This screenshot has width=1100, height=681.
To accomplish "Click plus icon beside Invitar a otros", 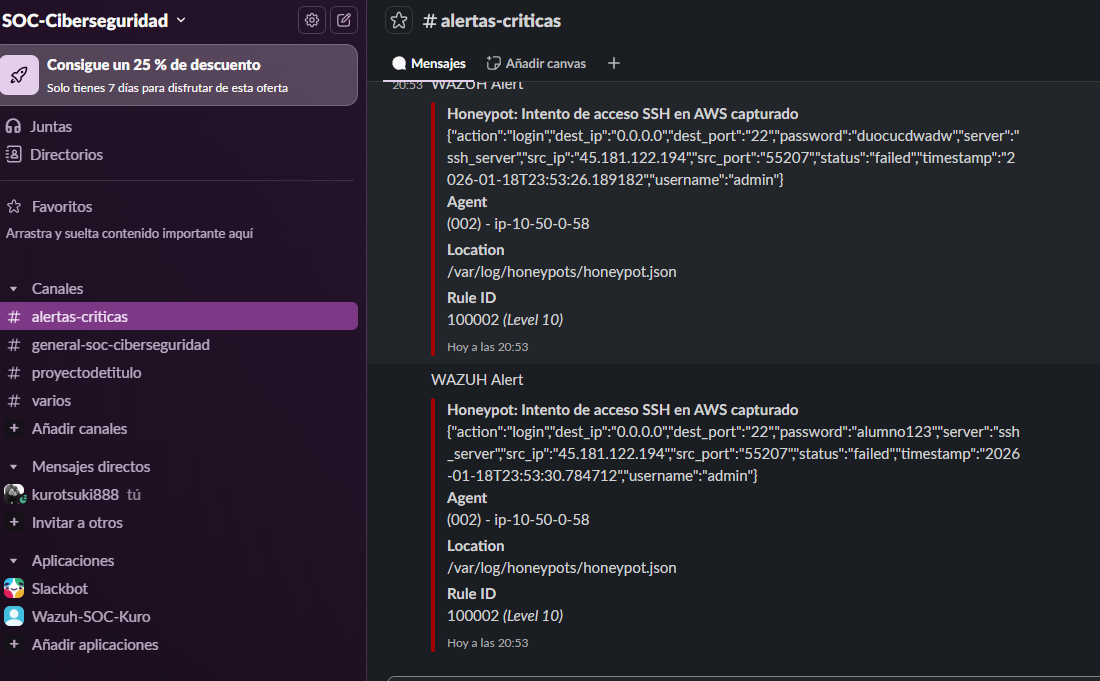I will [14, 522].
